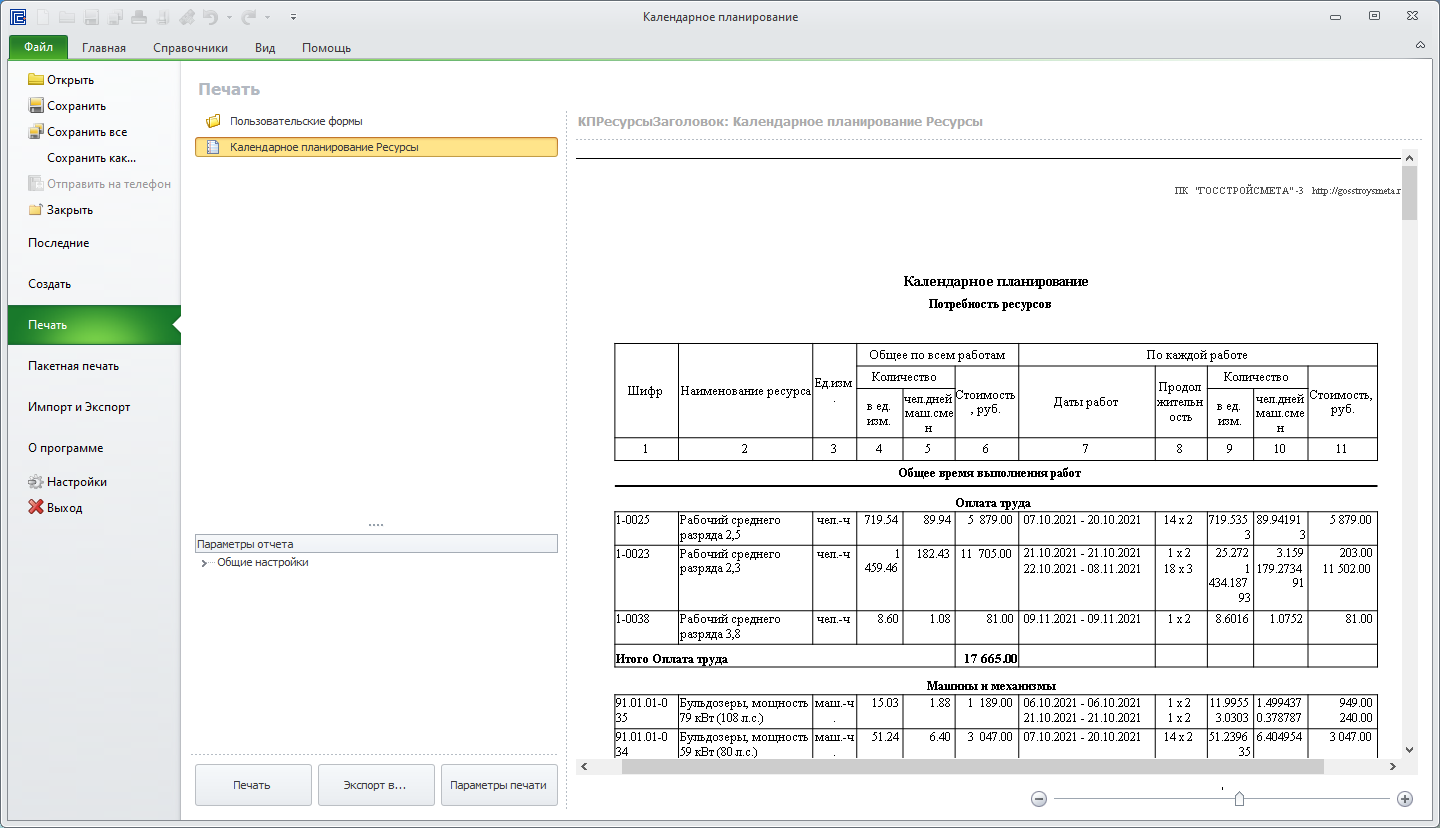The width and height of the screenshot is (1440, 828).
Task: Click the Итого Оплата труда row label
Action: [x=672, y=659]
